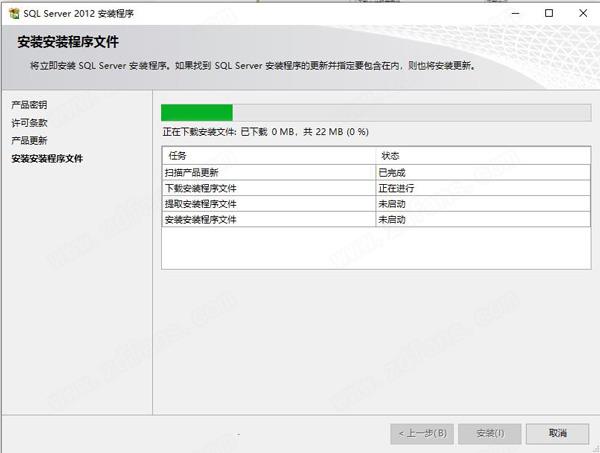The image size is (600, 453).
Task: Click the description text under the heading
Action: tap(253, 66)
